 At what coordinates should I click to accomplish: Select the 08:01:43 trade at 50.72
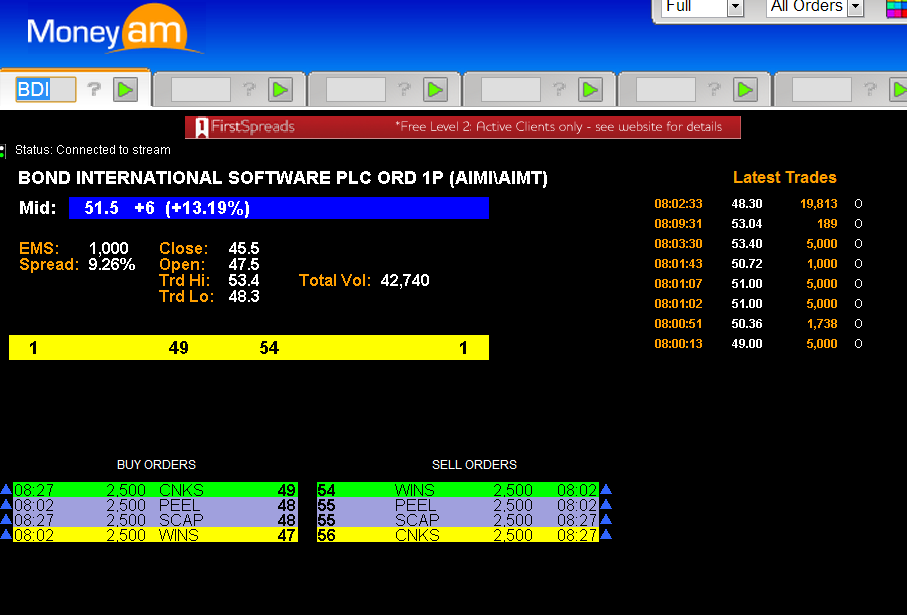(758, 264)
